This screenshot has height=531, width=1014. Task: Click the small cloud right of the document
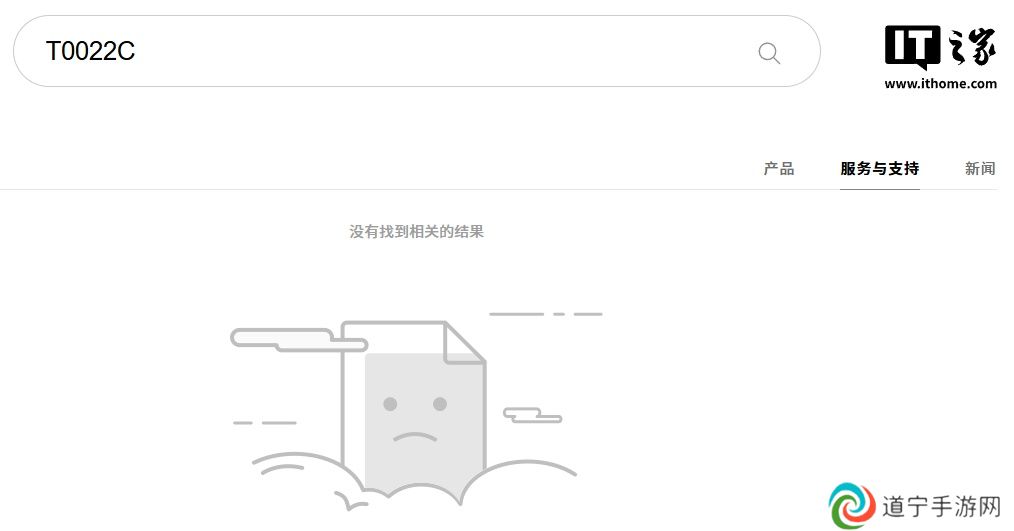533,415
